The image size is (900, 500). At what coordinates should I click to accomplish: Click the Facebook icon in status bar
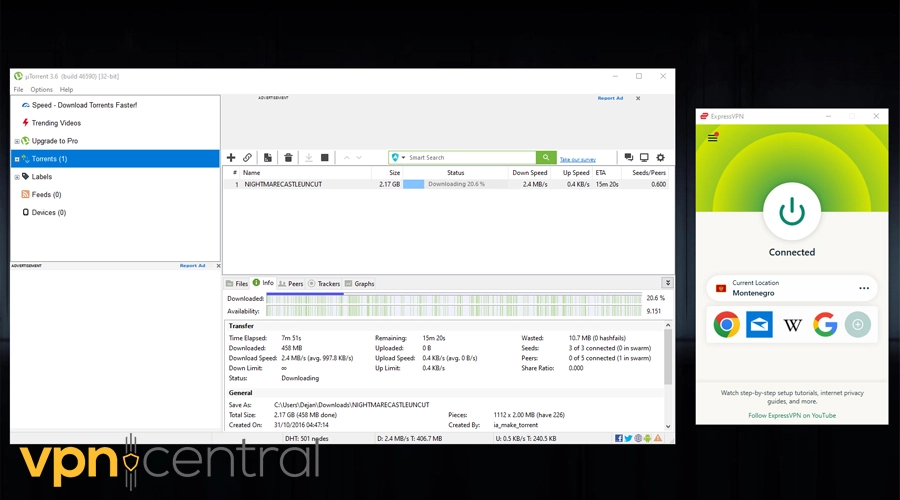[619, 438]
